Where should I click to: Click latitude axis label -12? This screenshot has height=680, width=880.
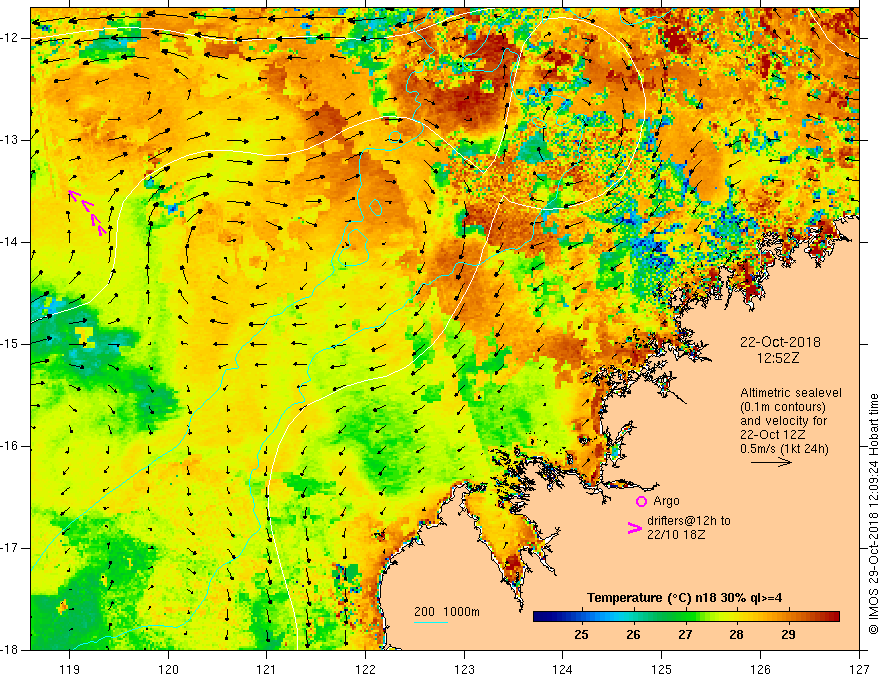coord(10,38)
